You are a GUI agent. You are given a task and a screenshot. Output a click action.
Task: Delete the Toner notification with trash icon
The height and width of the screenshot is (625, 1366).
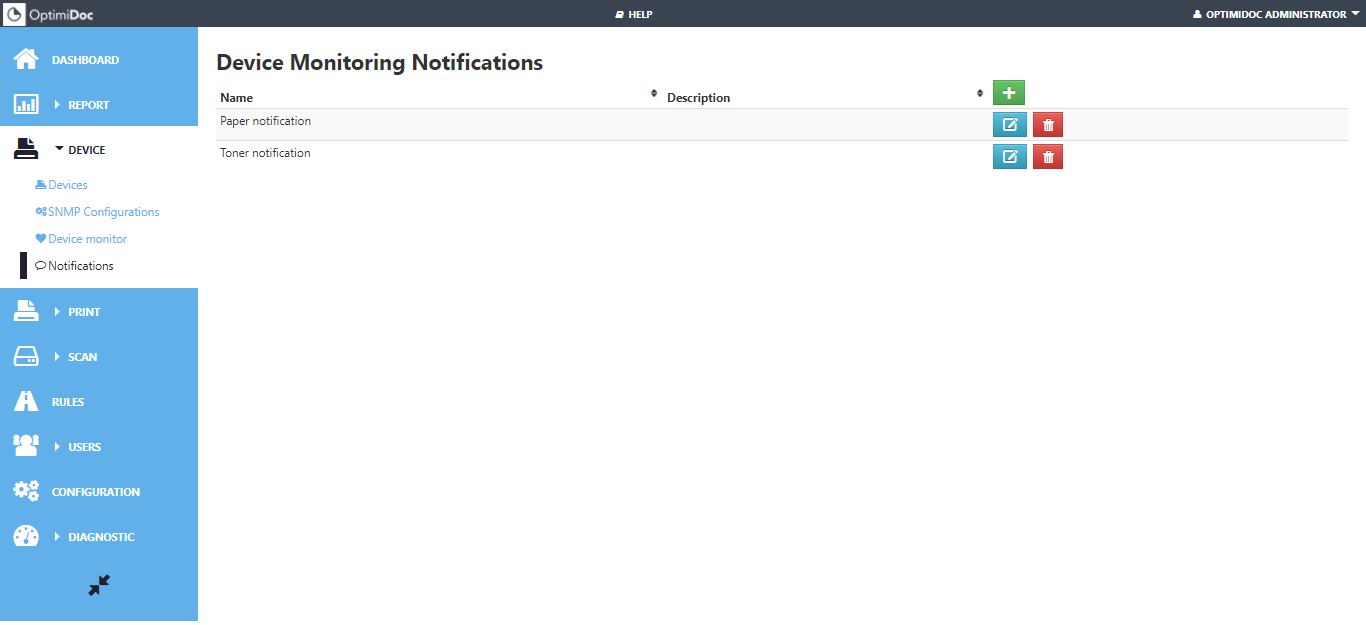tap(1047, 157)
